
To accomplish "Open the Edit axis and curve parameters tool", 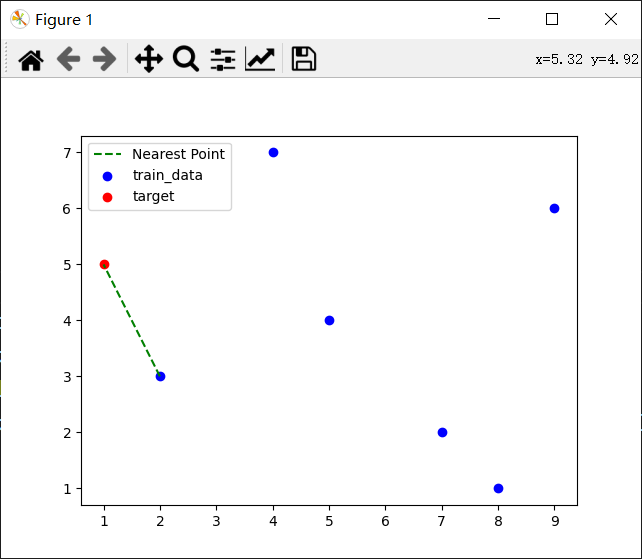I will tap(260, 59).
